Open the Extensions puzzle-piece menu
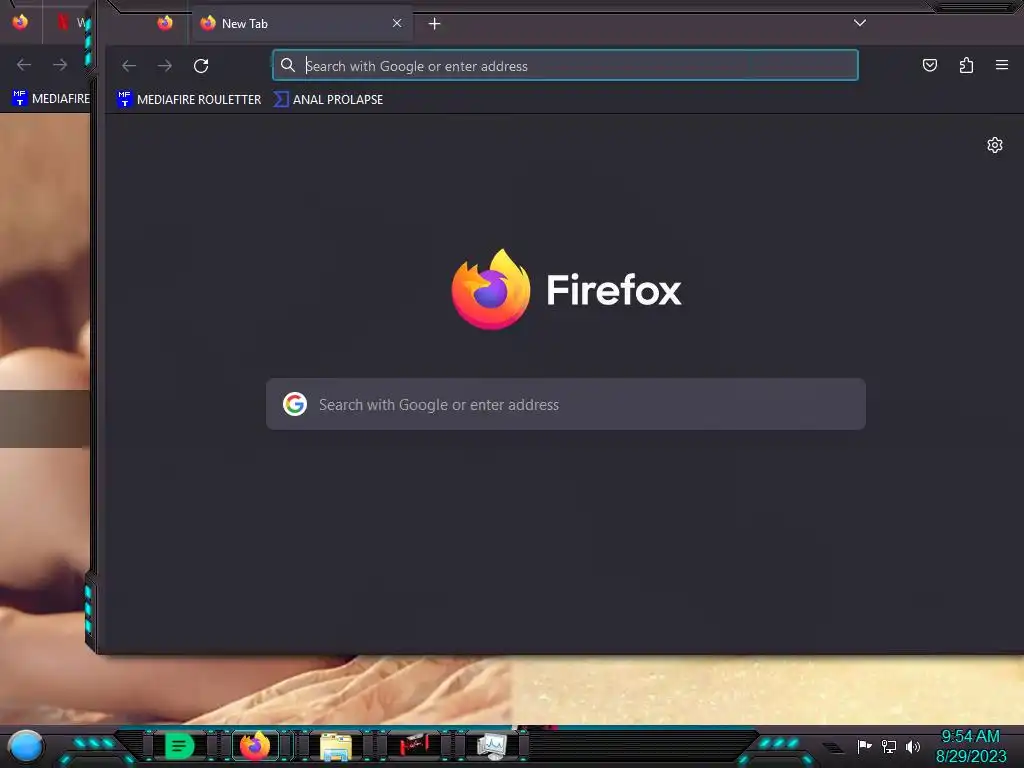The image size is (1024, 768). coord(966,65)
